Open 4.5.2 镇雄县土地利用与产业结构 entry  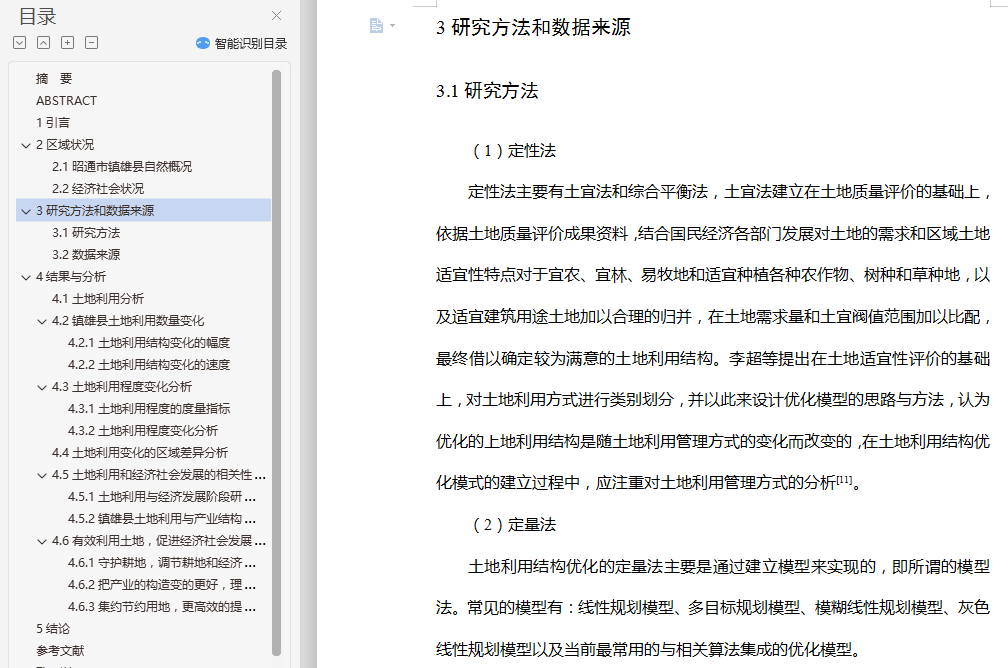pyautogui.click(x=162, y=518)
